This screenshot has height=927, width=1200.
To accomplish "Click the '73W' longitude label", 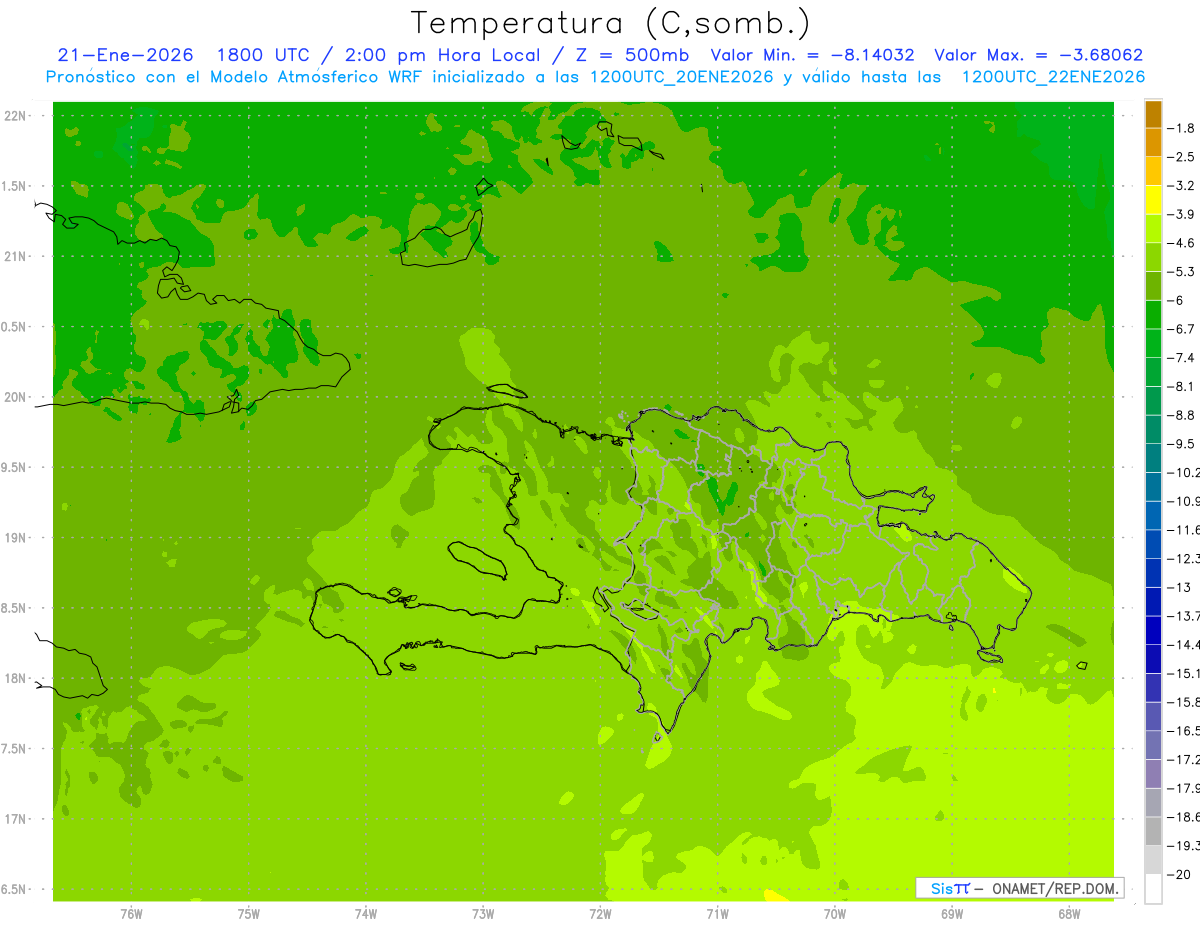I will (x=483, y=913).
